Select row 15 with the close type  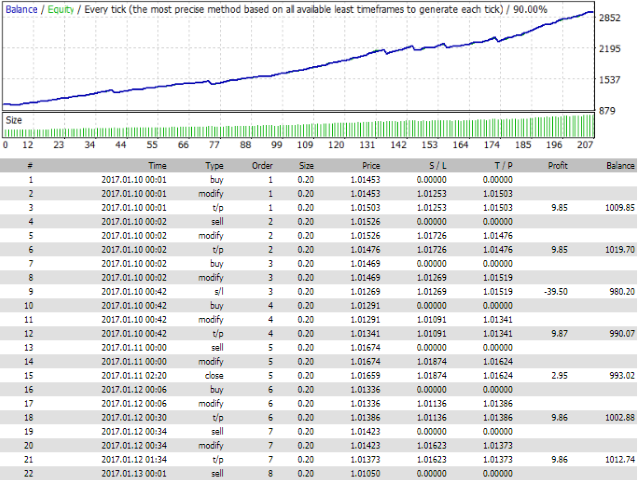point(215,375)
